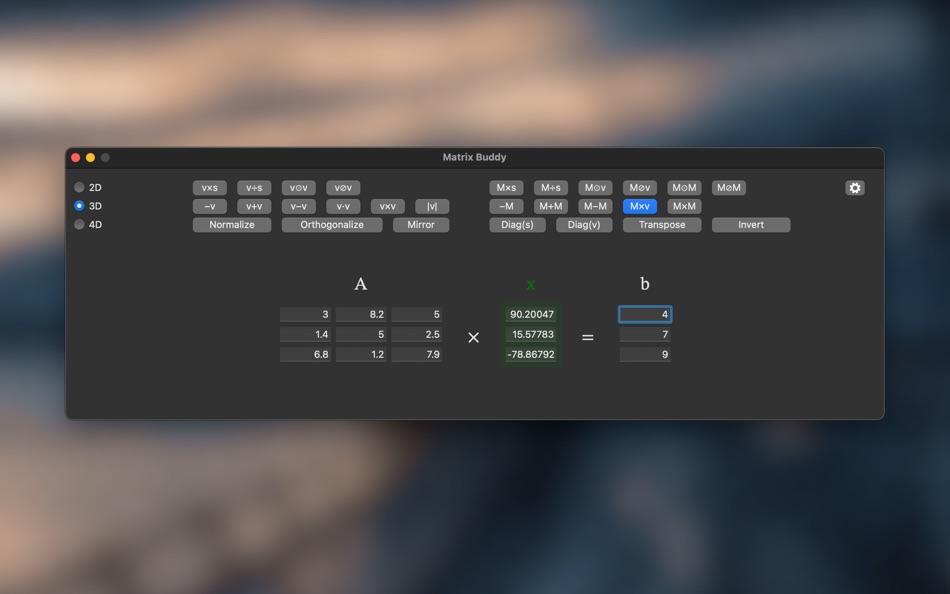Click the Normalize button
This screenshot has width=950, height=594.
[x=232, y=225]
